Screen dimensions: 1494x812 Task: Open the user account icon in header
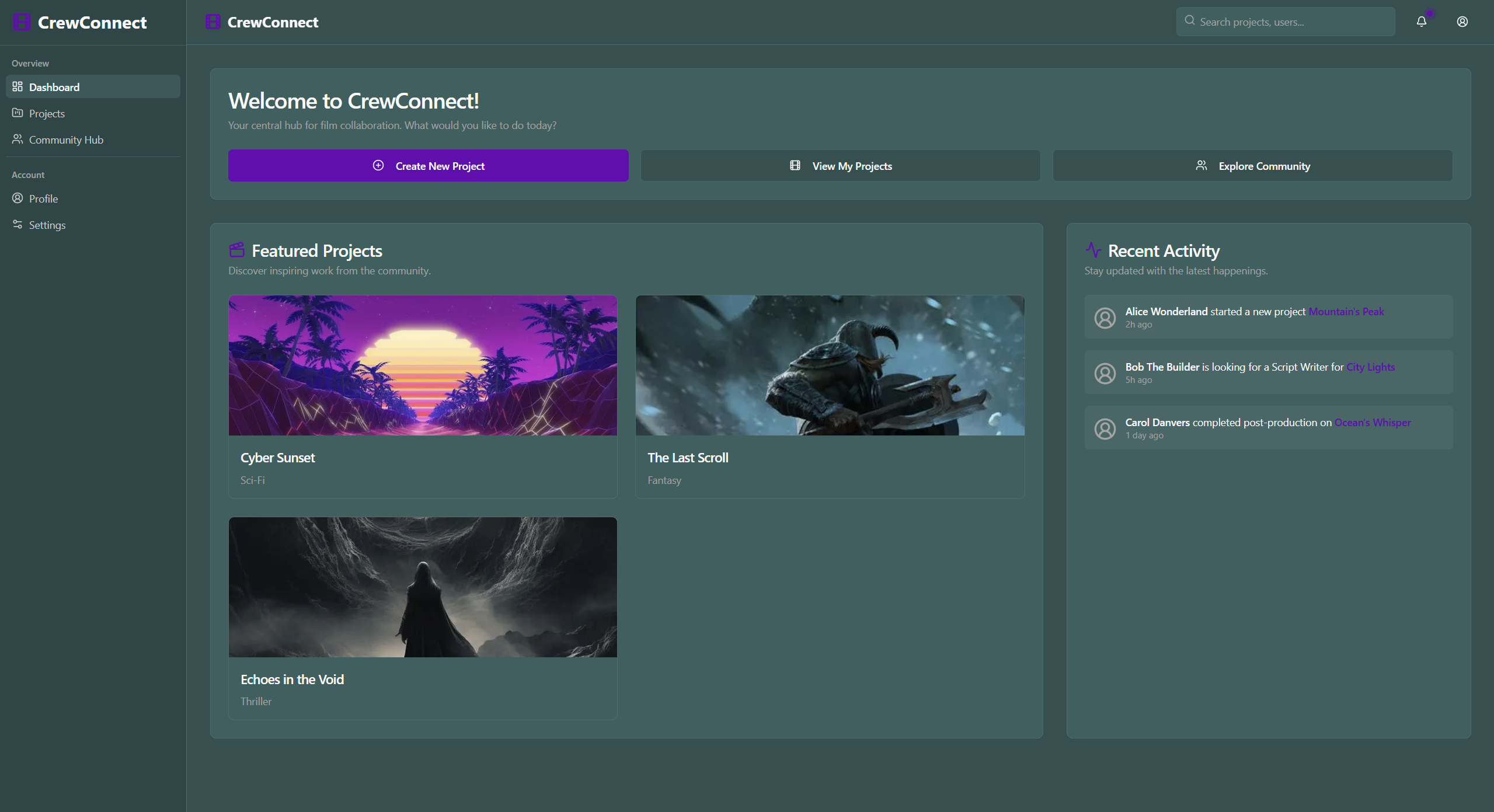(1462, 22)
